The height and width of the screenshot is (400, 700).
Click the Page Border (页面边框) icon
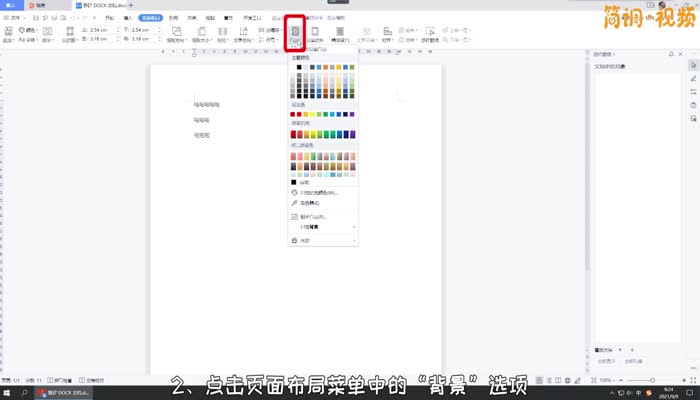pos(317,35)
